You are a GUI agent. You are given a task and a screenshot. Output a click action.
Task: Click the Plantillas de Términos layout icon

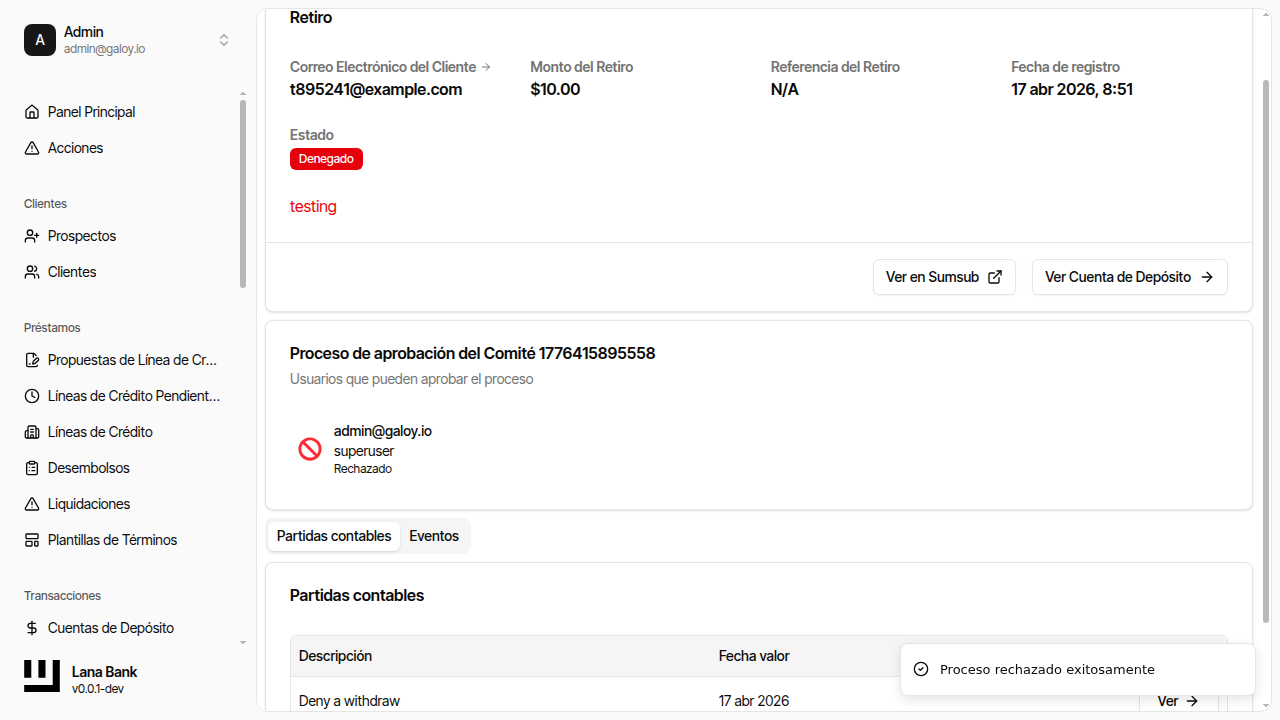pyautogui.click(x=32, y=540)
